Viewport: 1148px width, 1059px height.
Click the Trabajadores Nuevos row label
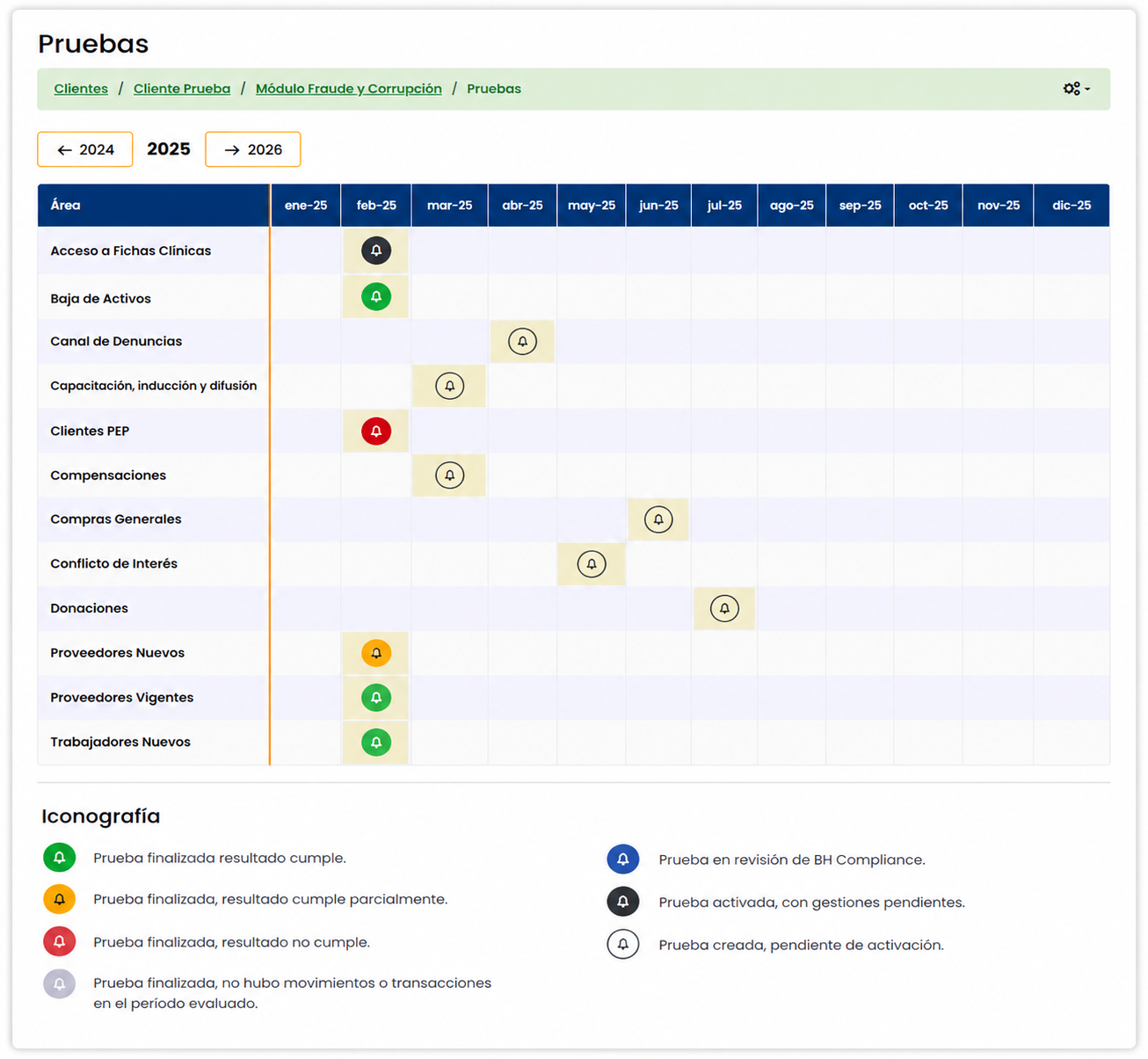coord(120,743)
